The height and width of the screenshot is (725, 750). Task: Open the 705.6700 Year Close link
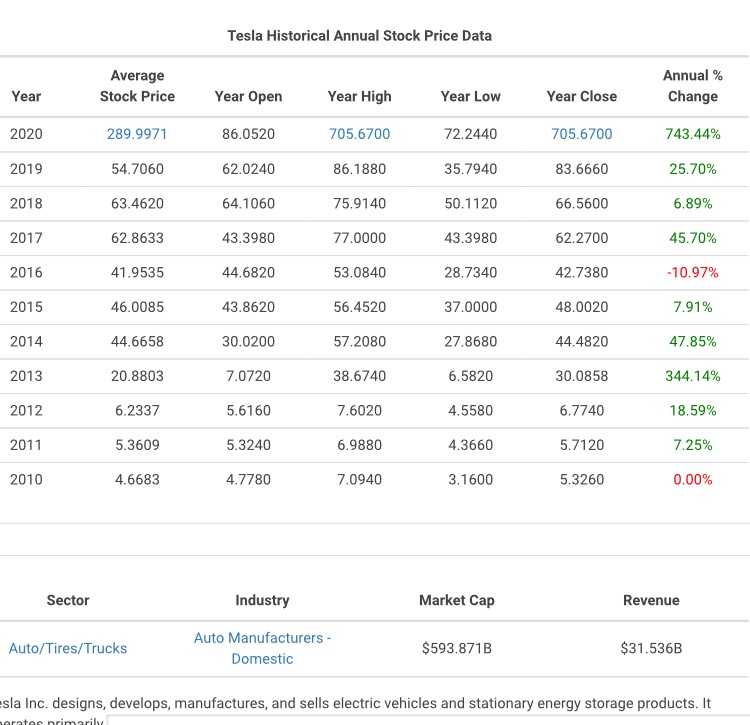point(582,134)
